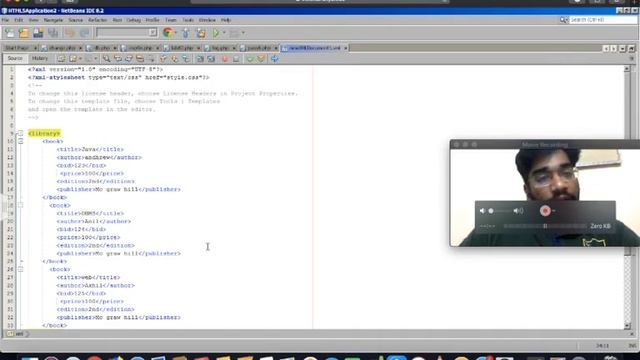This screenshot has width=640, height=360.
Task: Collapse the library element fold on line 9
Action: (20, 133)
